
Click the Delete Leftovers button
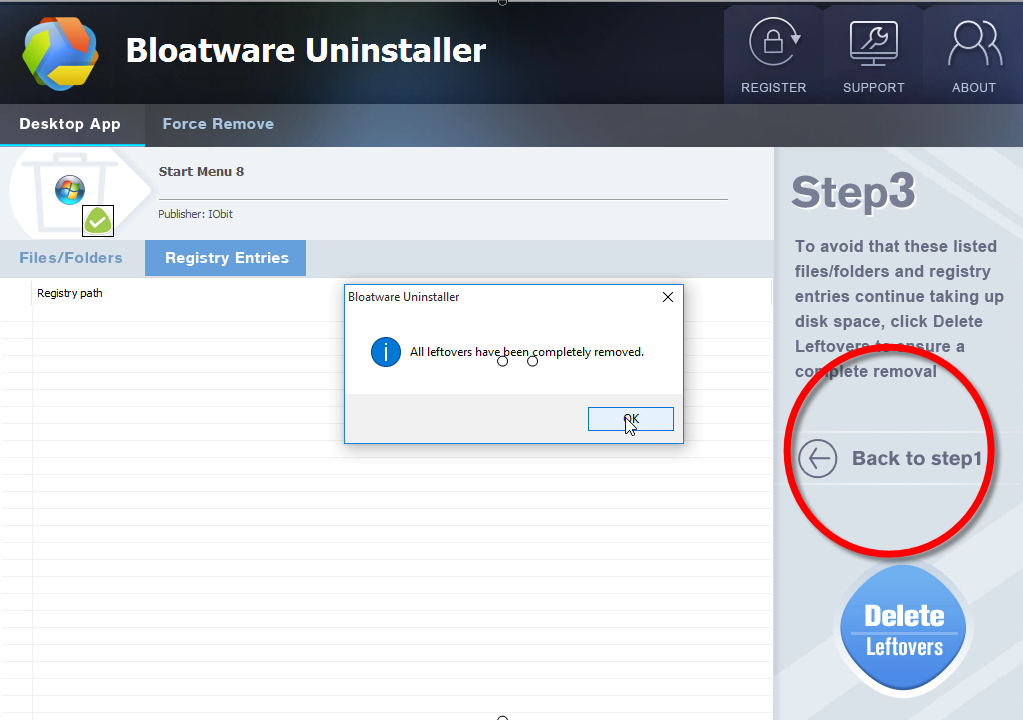click(x=904, y=629)
